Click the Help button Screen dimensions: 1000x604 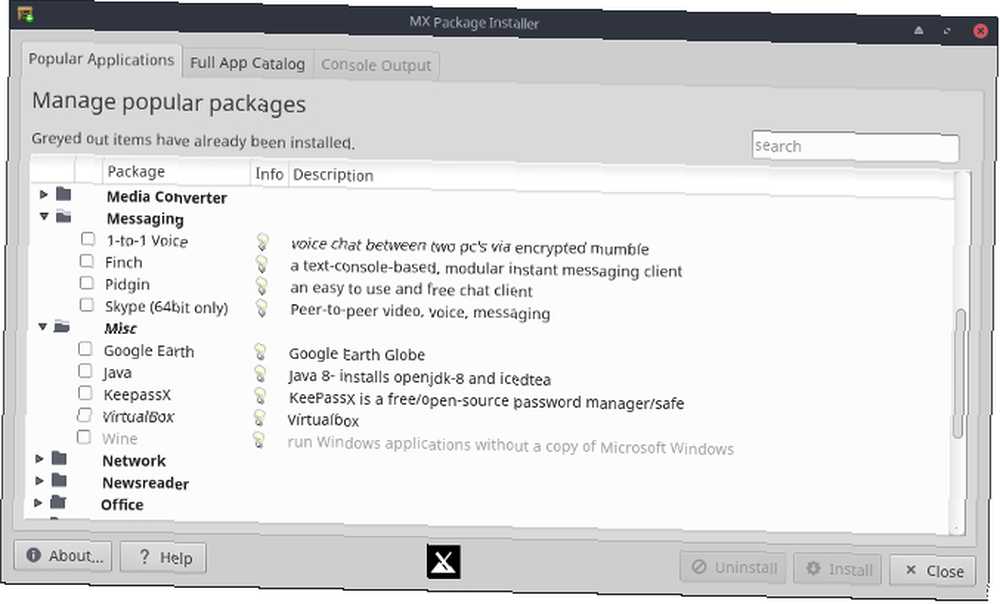point(163,558)
